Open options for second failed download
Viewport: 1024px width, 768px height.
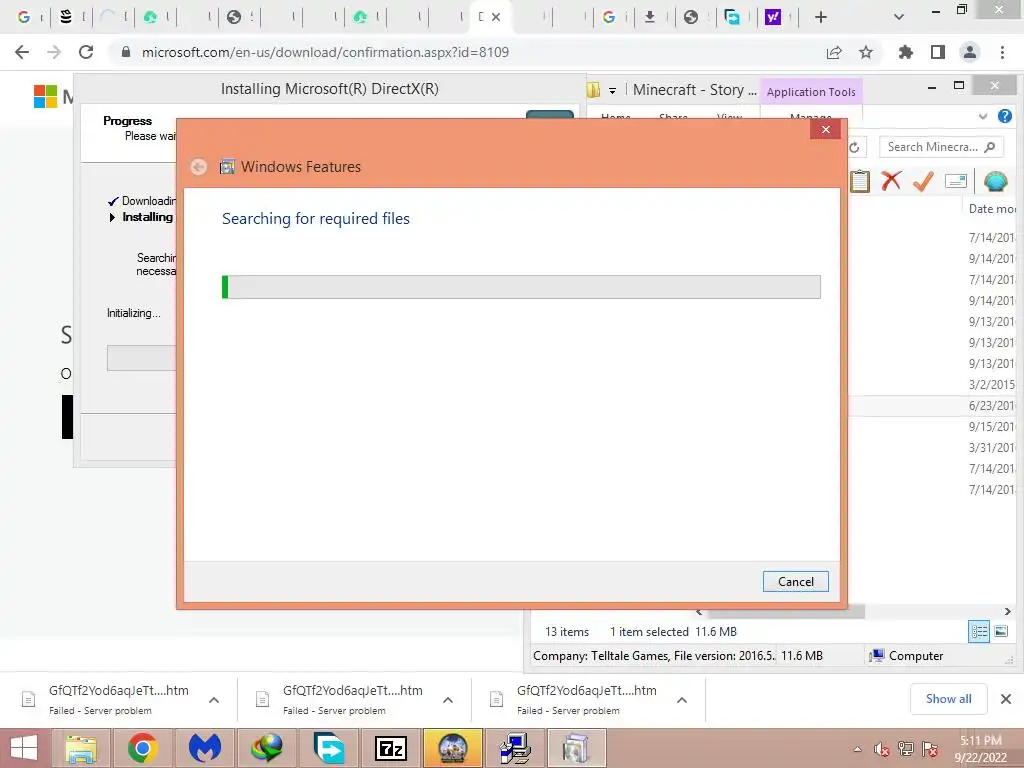(x=447, y=699)
